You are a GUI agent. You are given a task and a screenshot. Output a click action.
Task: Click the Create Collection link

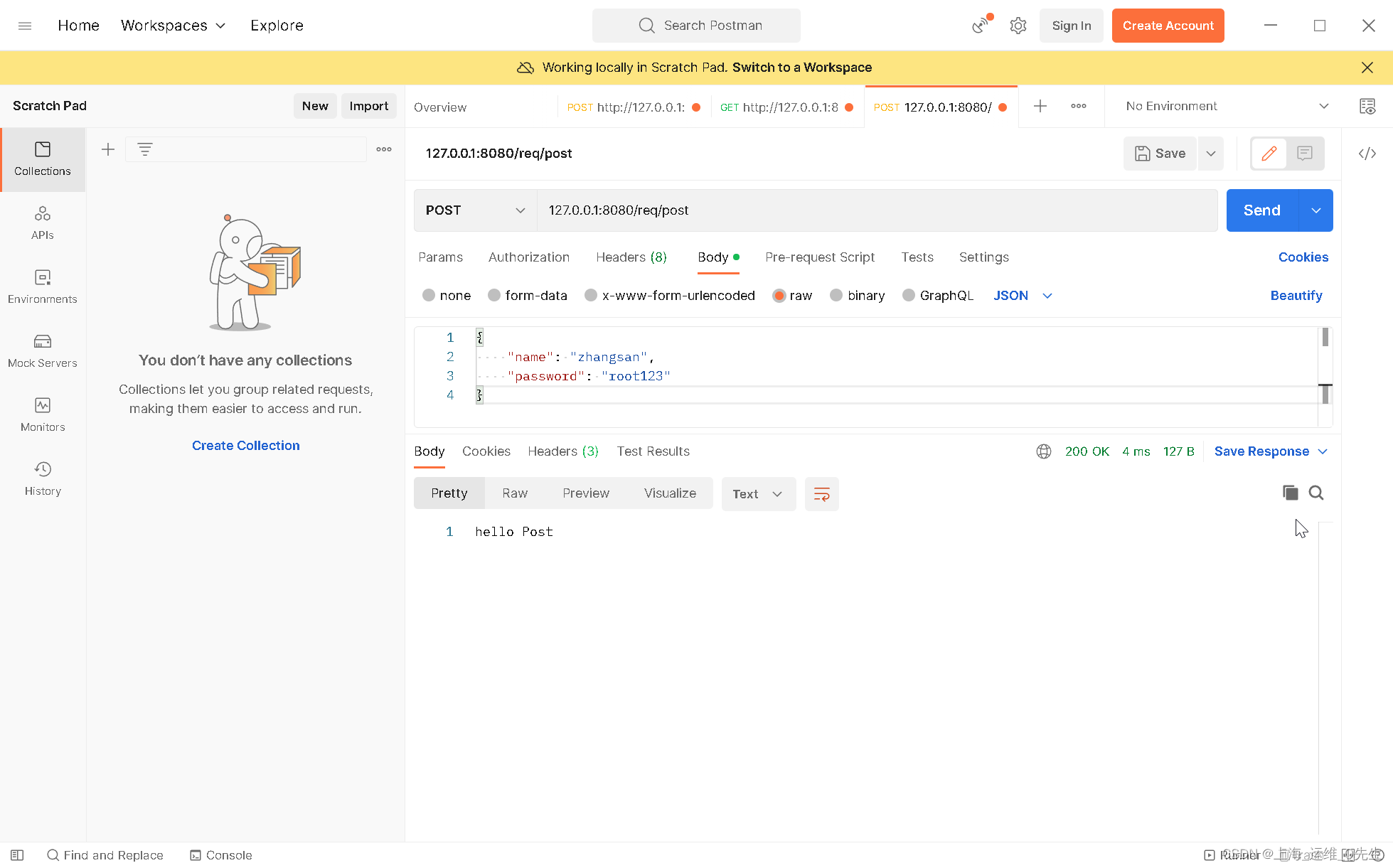tap(246, 445)
